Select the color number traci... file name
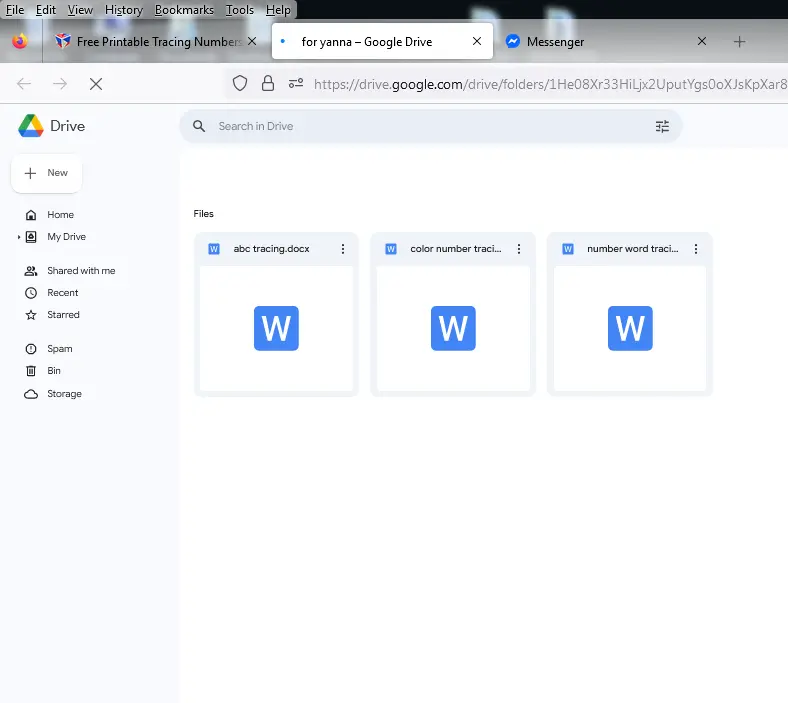788x703 pixels. tap(456, 249)
